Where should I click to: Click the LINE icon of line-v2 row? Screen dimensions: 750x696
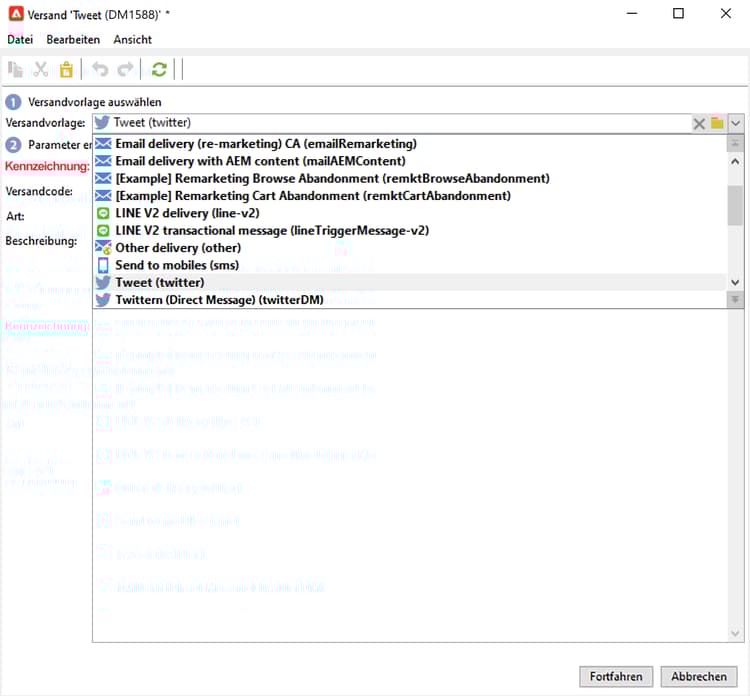103,213
